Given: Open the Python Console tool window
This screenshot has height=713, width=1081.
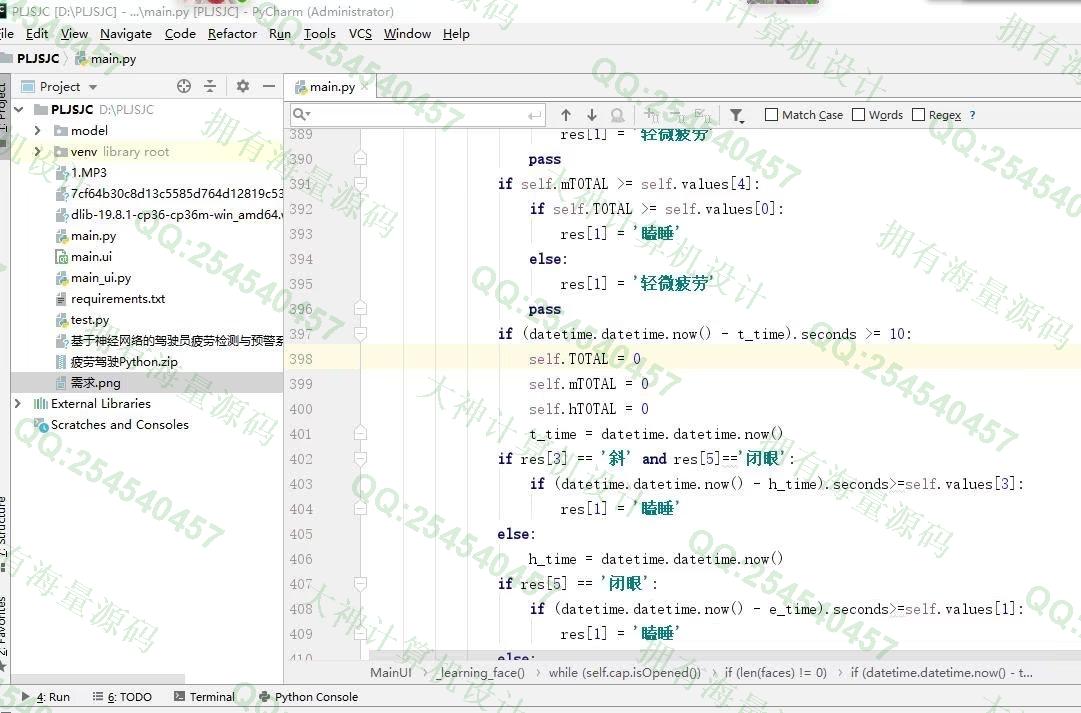Looking at the screenshot, I should point(309,696).
